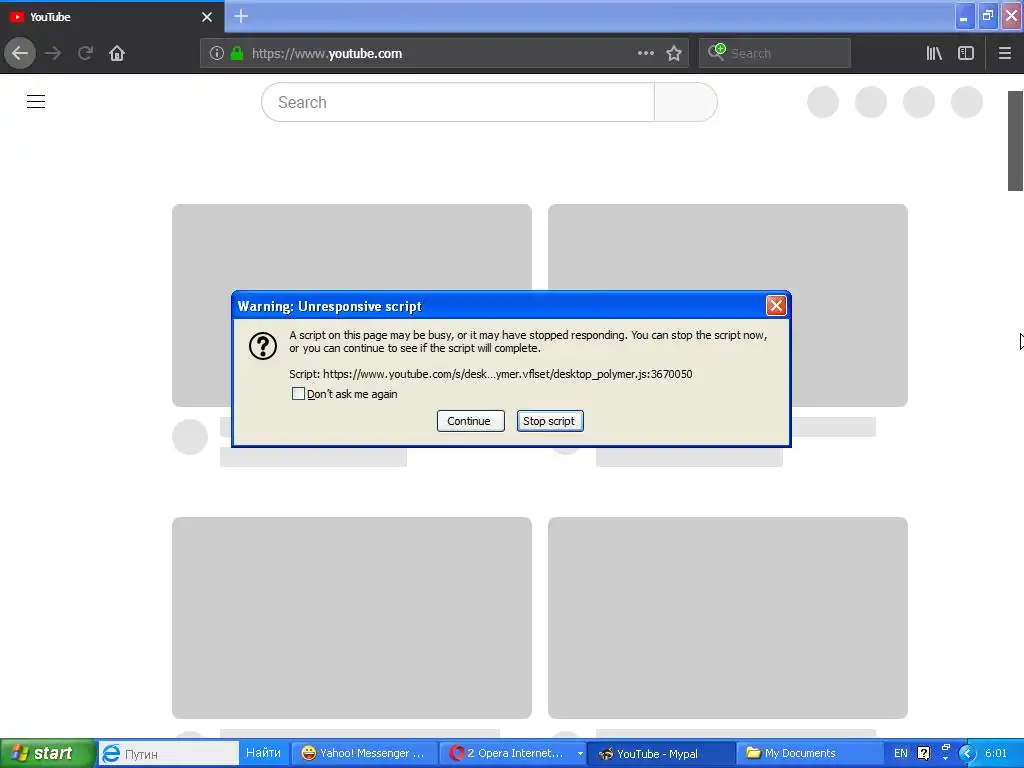Viewport: 1024px width, 768px height.
Task: Open the Library bookshelf icon
Action: (934, 54)
